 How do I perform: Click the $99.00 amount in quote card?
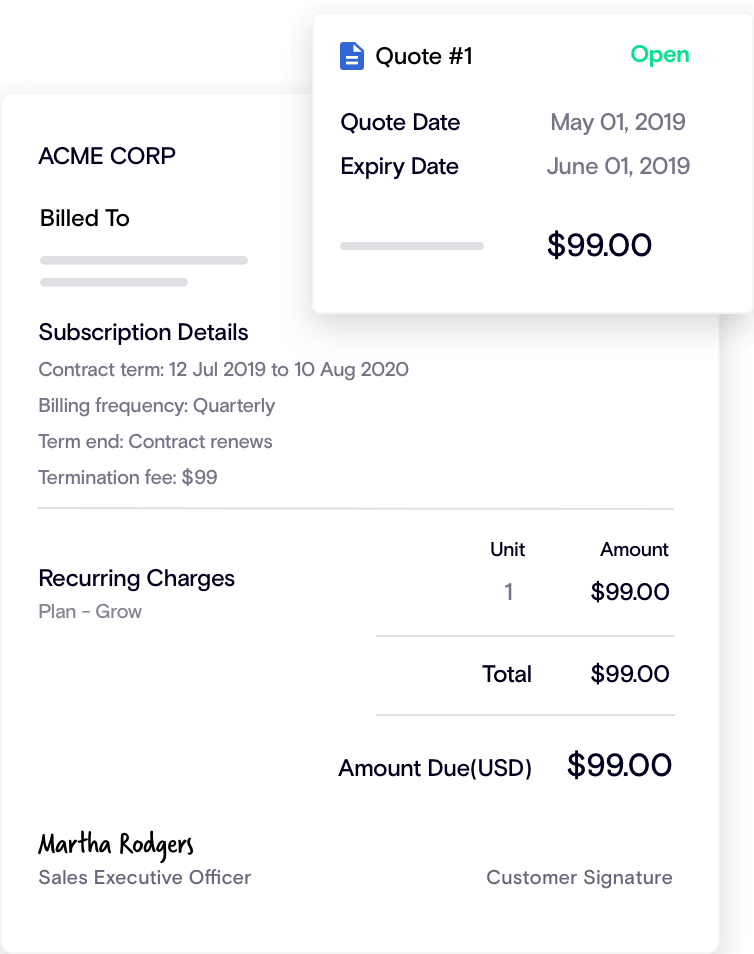tap(599, 245)
